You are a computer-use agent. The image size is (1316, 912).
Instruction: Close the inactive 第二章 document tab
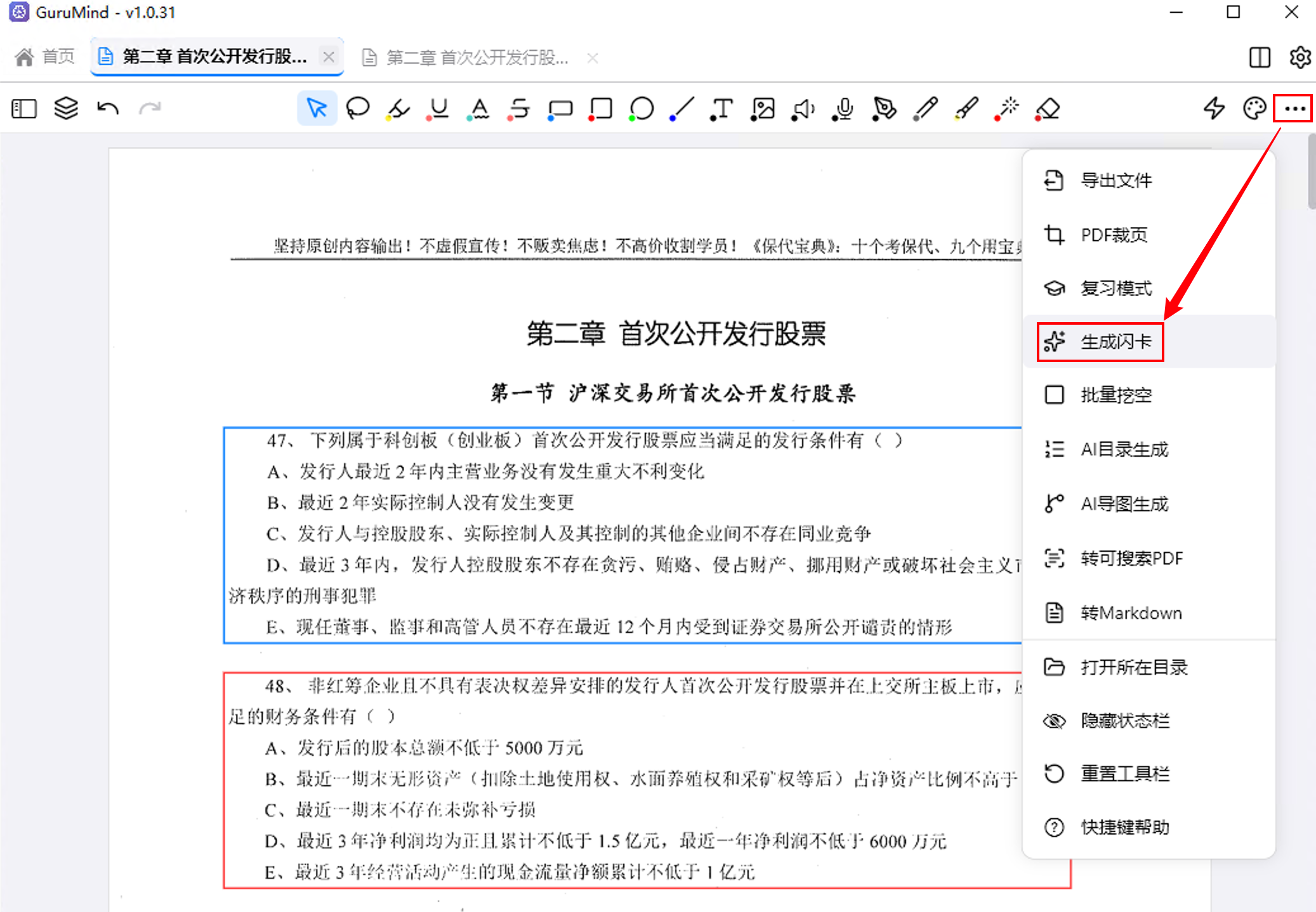[593, 58]
